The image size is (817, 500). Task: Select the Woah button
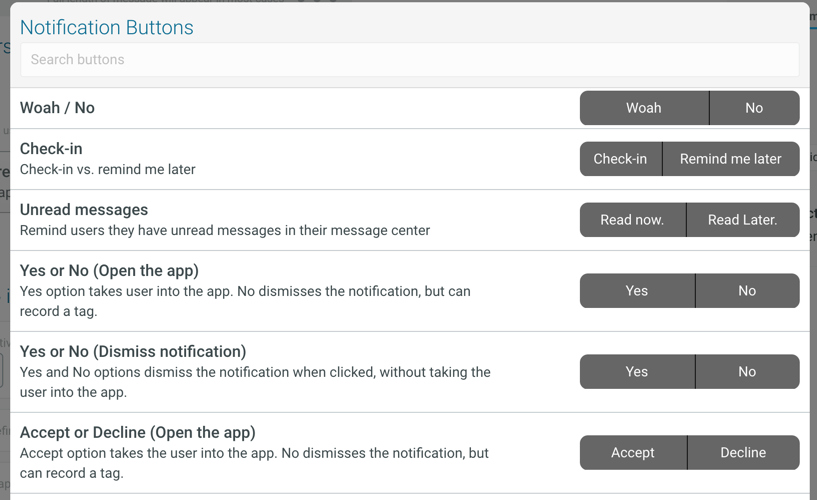[x=645, y=108]
